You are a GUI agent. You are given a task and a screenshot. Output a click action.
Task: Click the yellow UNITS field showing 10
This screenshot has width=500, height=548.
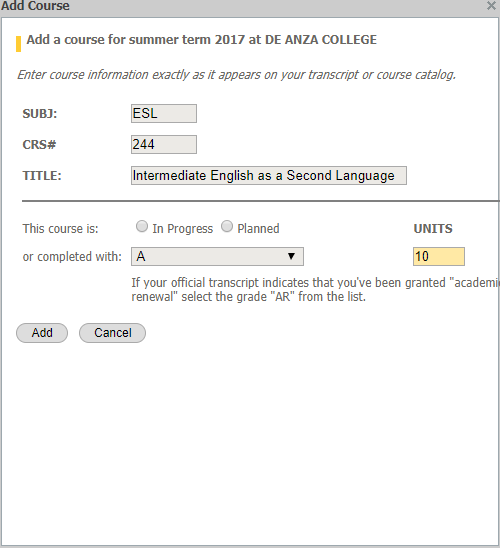439,257
